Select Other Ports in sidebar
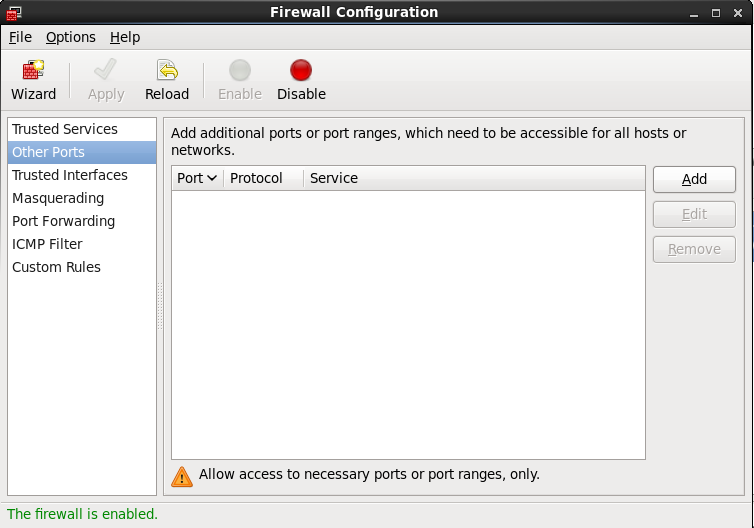Screen dimensions: 754x528 tap(82, 152)
